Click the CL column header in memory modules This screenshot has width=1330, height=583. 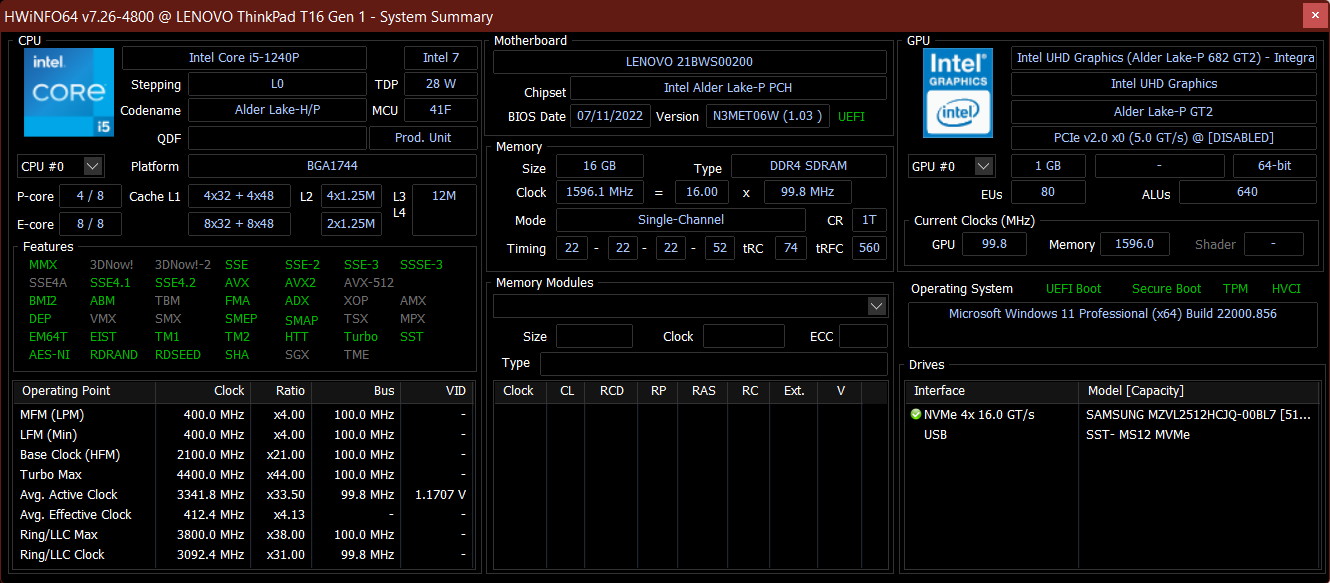[x=567, y=391]
